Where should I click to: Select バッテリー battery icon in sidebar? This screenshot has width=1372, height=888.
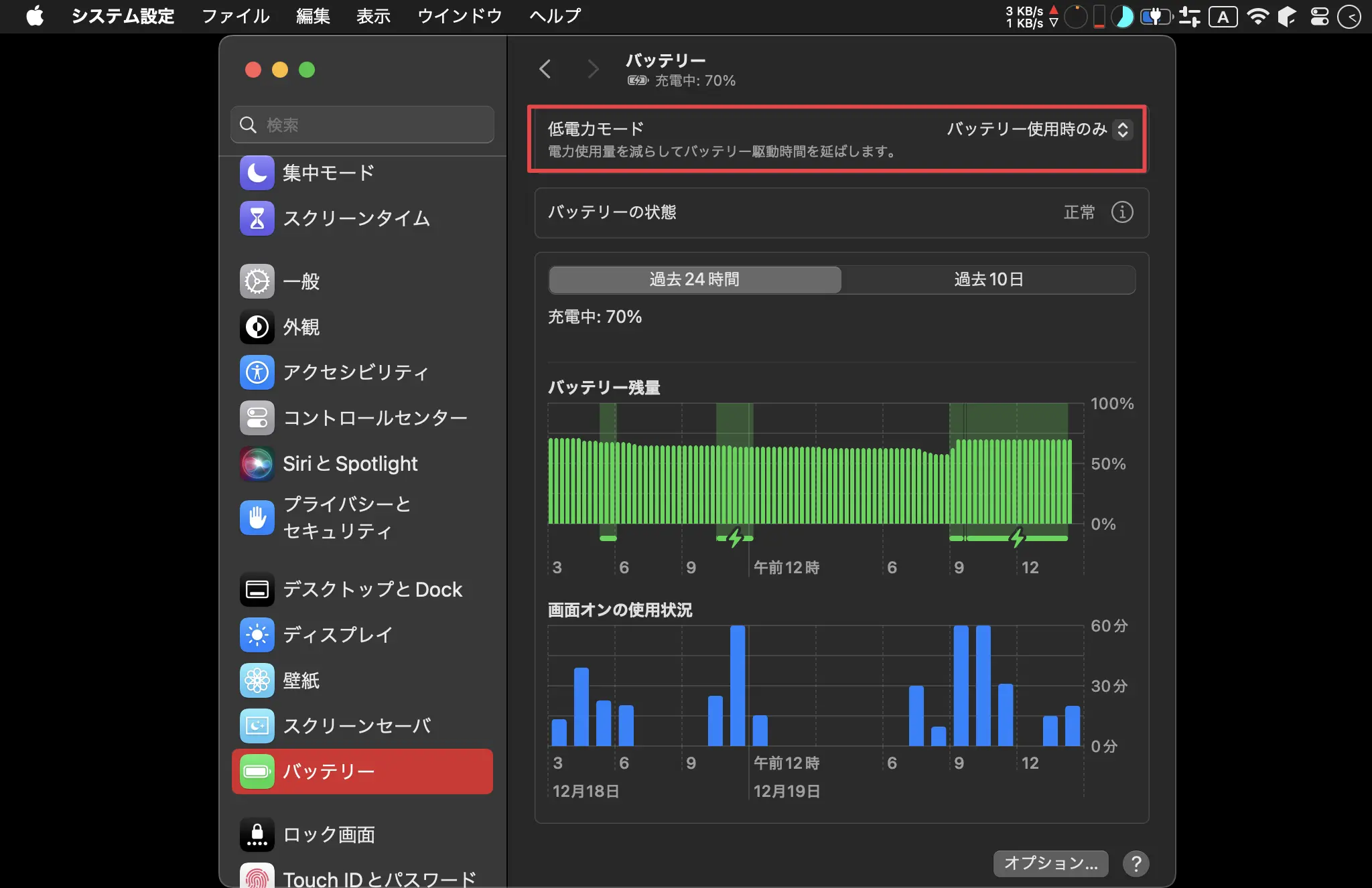click(x=257, y=771)
